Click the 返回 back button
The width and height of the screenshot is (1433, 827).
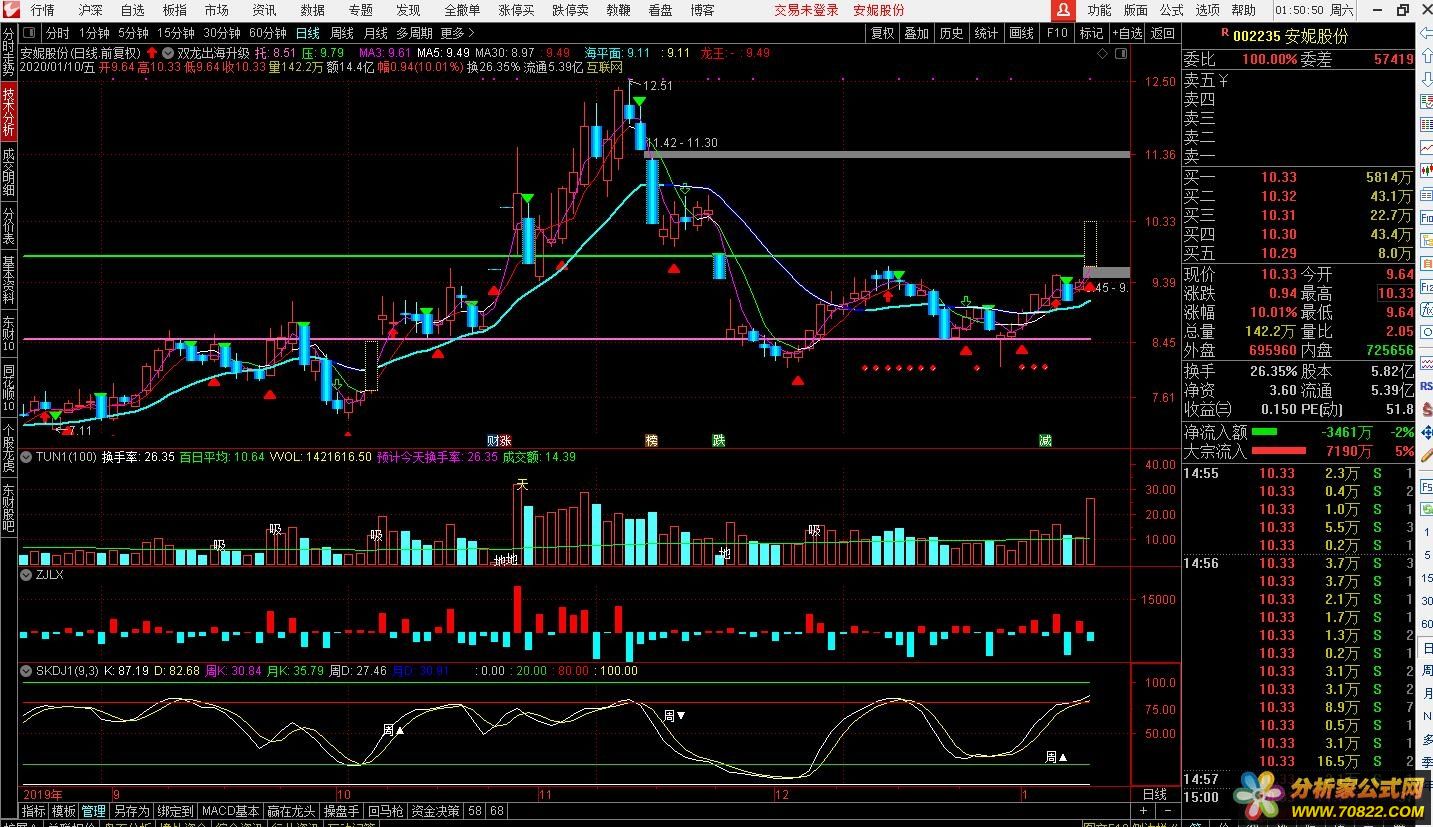coord(1162,33)
